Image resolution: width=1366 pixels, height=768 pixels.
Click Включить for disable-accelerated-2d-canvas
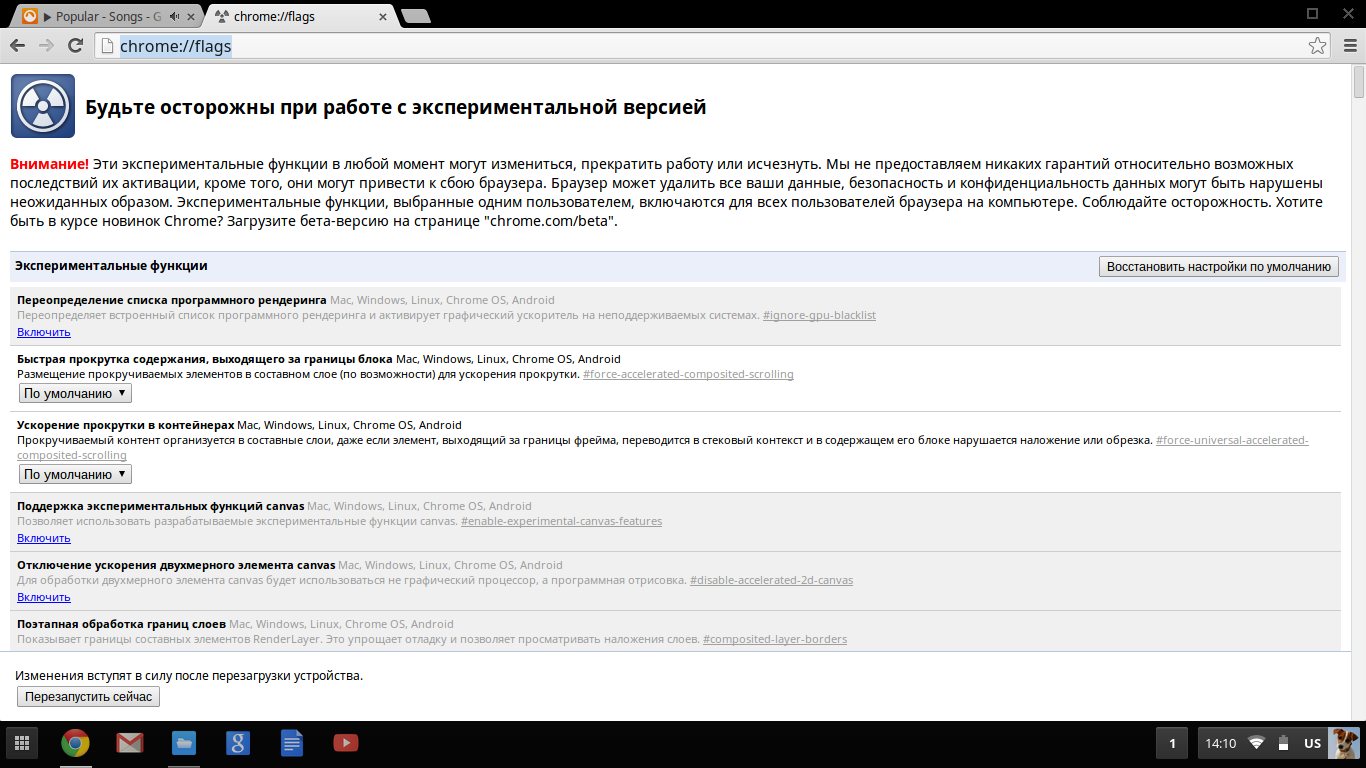point(44,597)
